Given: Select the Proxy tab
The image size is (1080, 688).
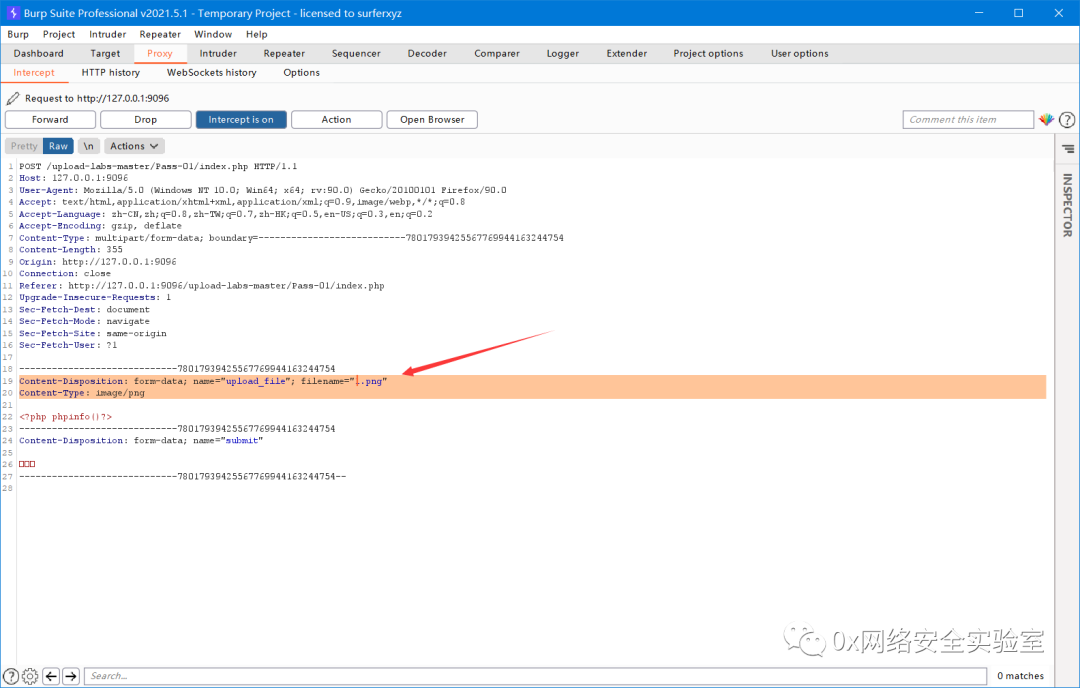Looking at the screenshot, I should pos(160,54).
